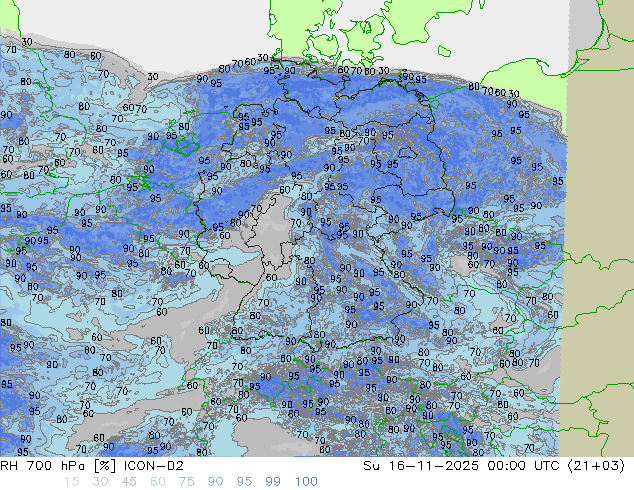Image resolution: width=634 pixels, height=490 pixels.
Task: Click the "(21+03)" forecast run label
Action: pos(596,466)
